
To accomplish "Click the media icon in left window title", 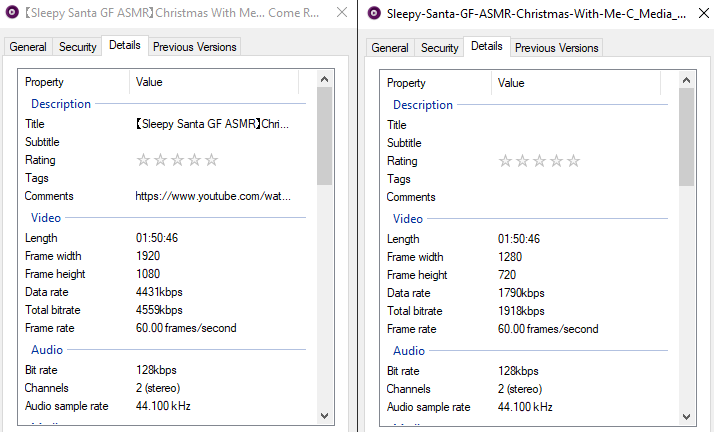I will (12, 12).
